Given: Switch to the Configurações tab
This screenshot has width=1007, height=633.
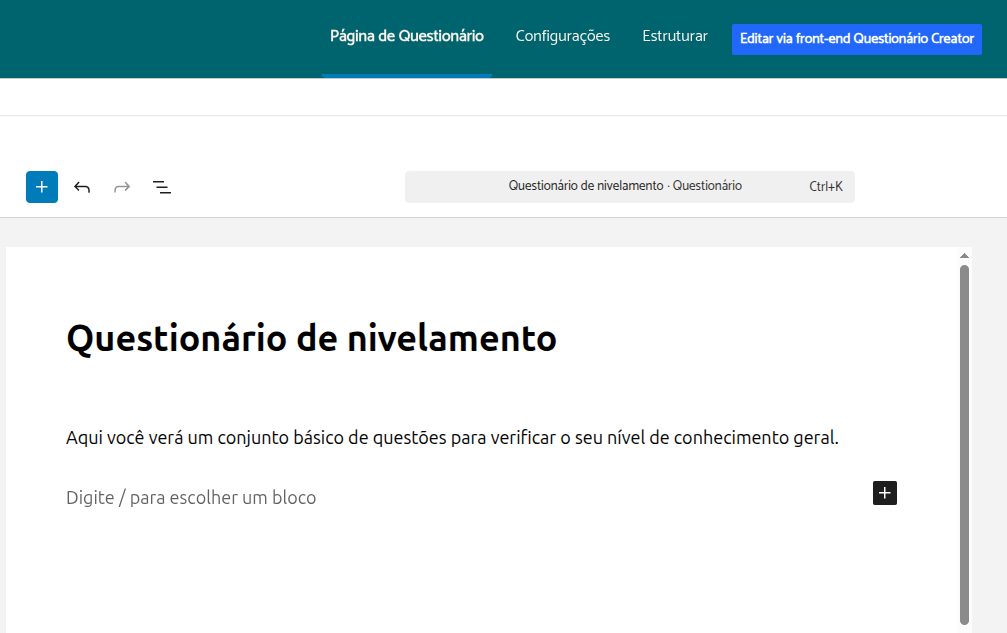Looking at the screenshot, I should 562,36.
